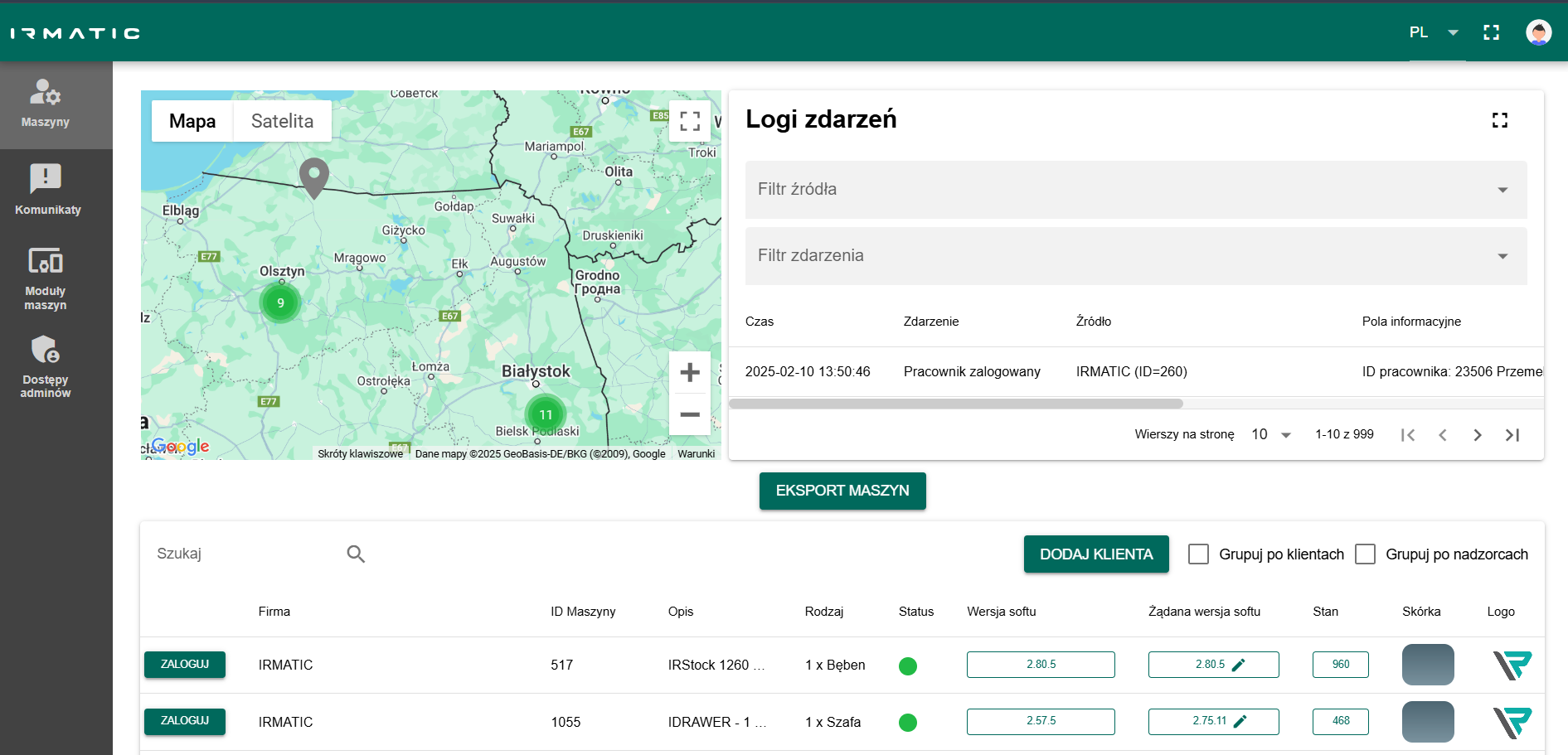Image resolution: width=1568 pixels, height=755 pixels.
Task: Open the Maszyny sidebar section
Action: (x=56, y=105)
